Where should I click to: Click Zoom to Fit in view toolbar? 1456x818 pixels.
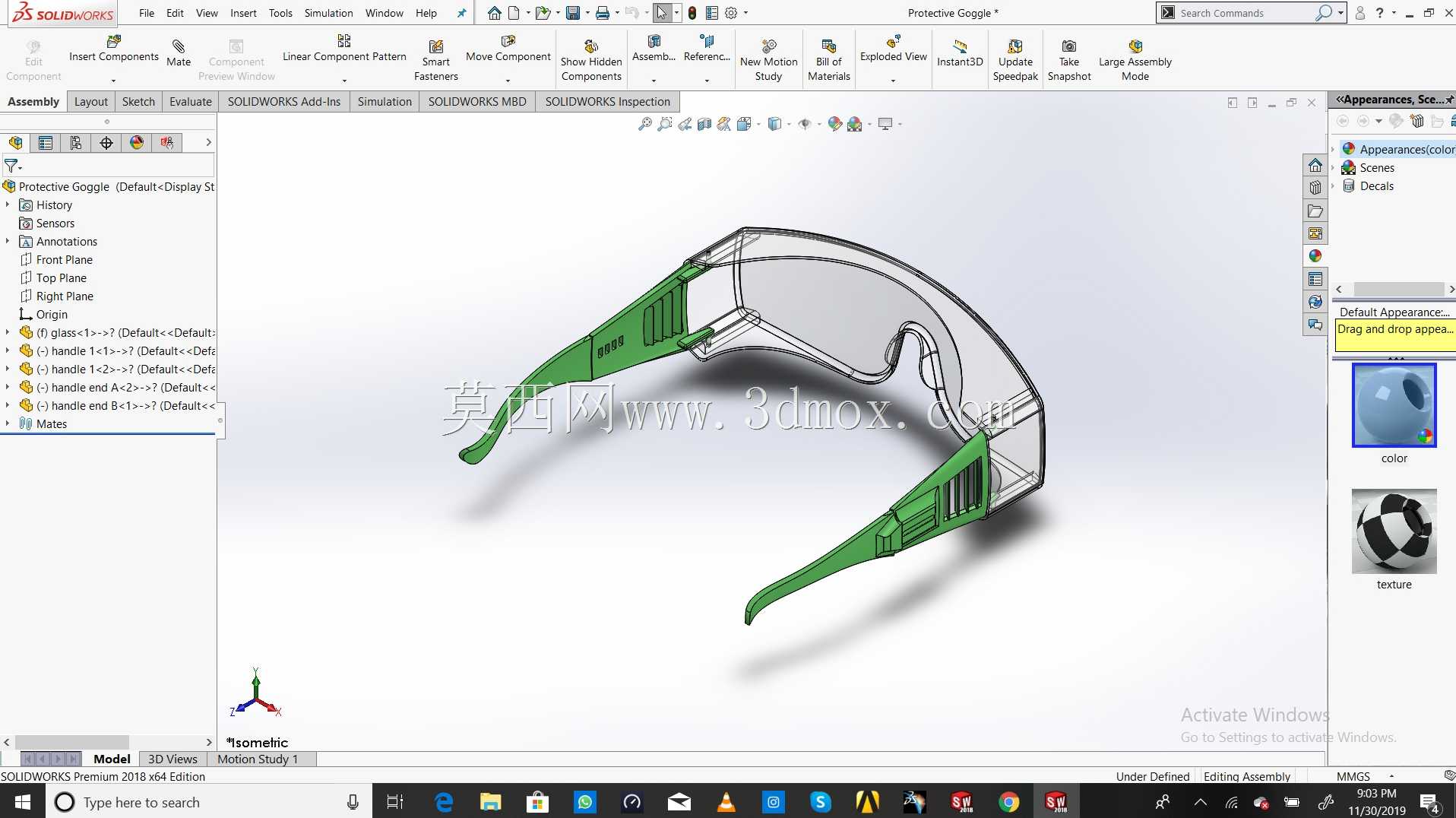point(645,124)
